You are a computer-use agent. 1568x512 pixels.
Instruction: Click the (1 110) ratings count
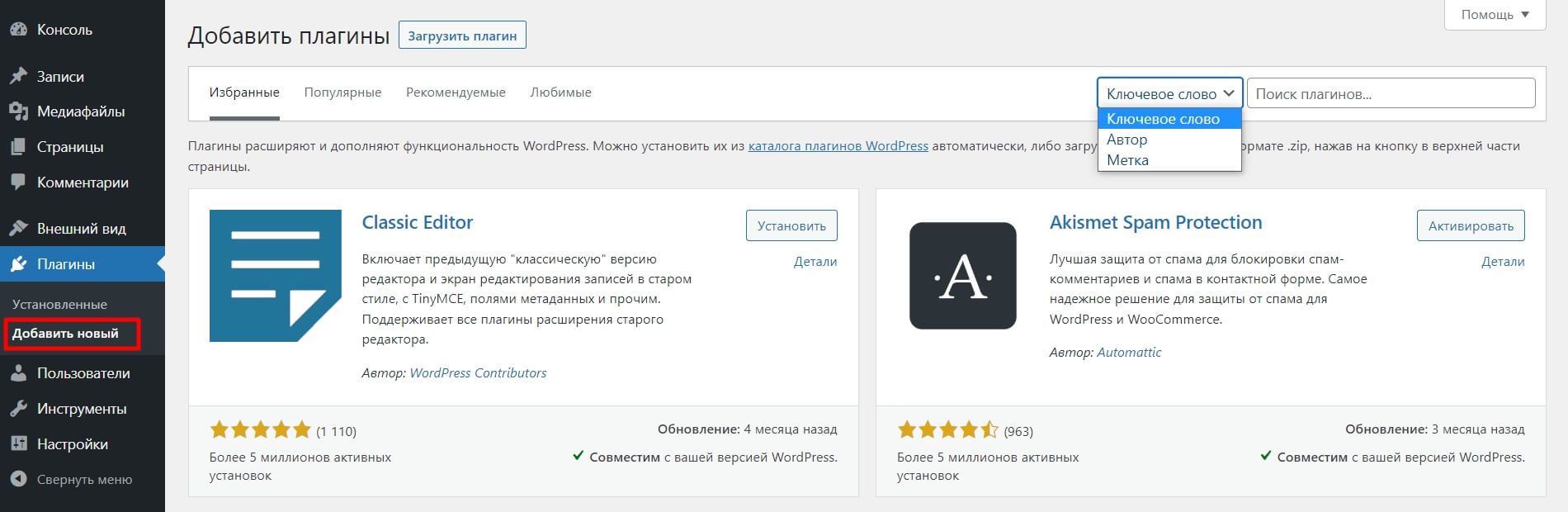(336, 431)
